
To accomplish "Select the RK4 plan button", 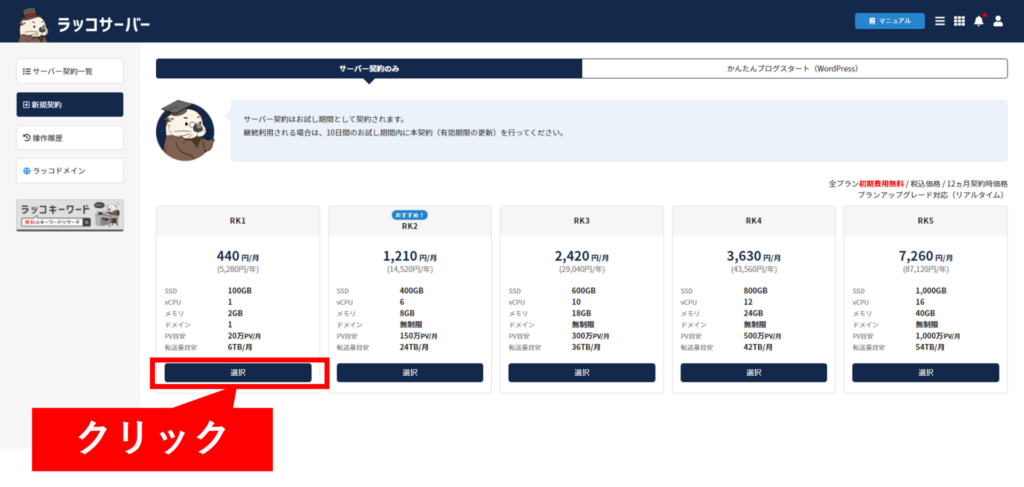I will pos(754,373).
